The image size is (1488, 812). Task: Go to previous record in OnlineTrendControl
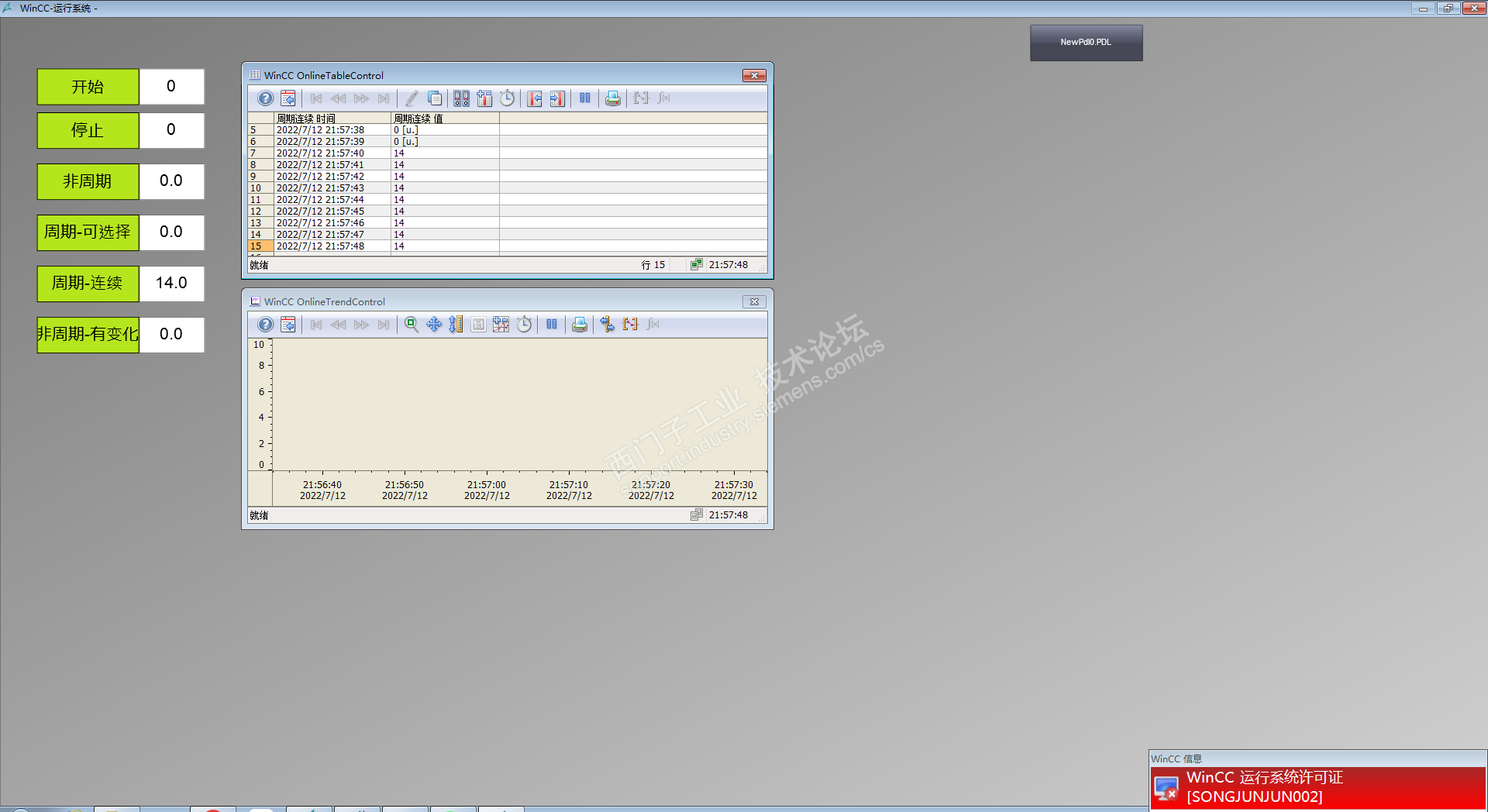pos(339,325)
